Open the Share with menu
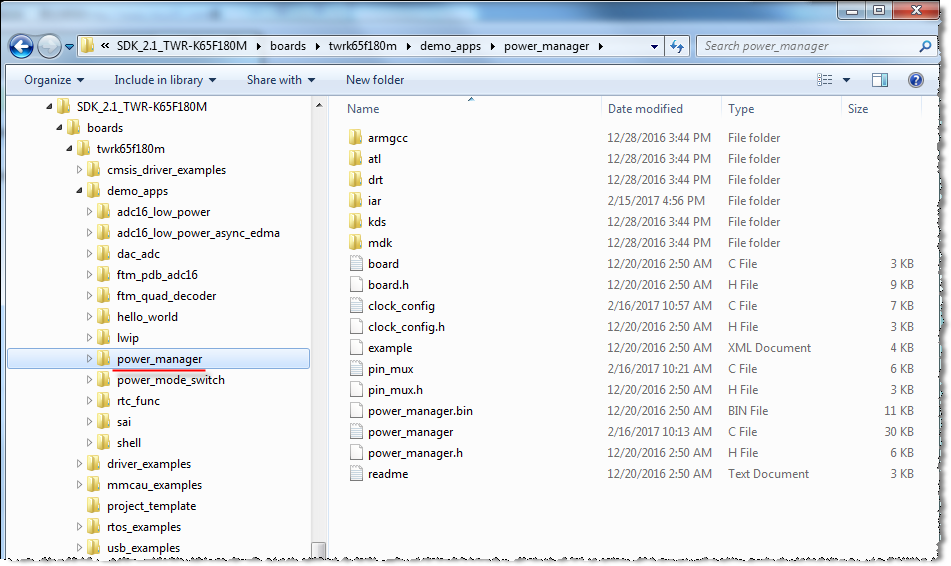951x566 pixels. point(281,80)
